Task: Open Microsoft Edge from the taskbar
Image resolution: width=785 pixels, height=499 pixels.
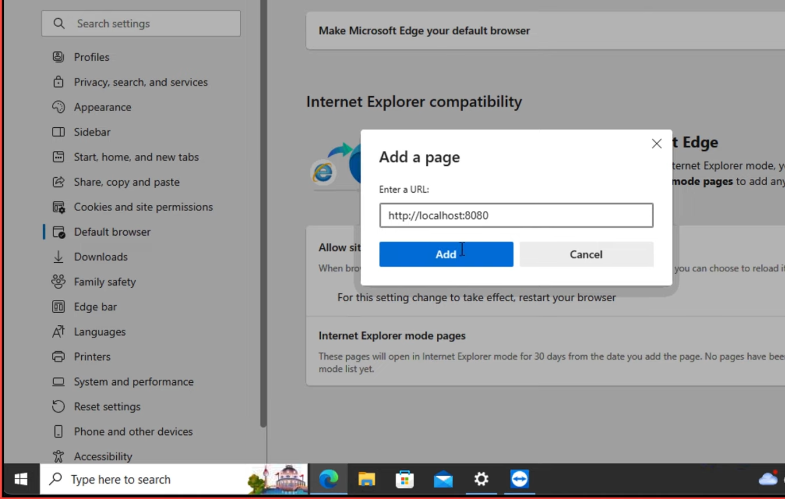Action: 329,479
